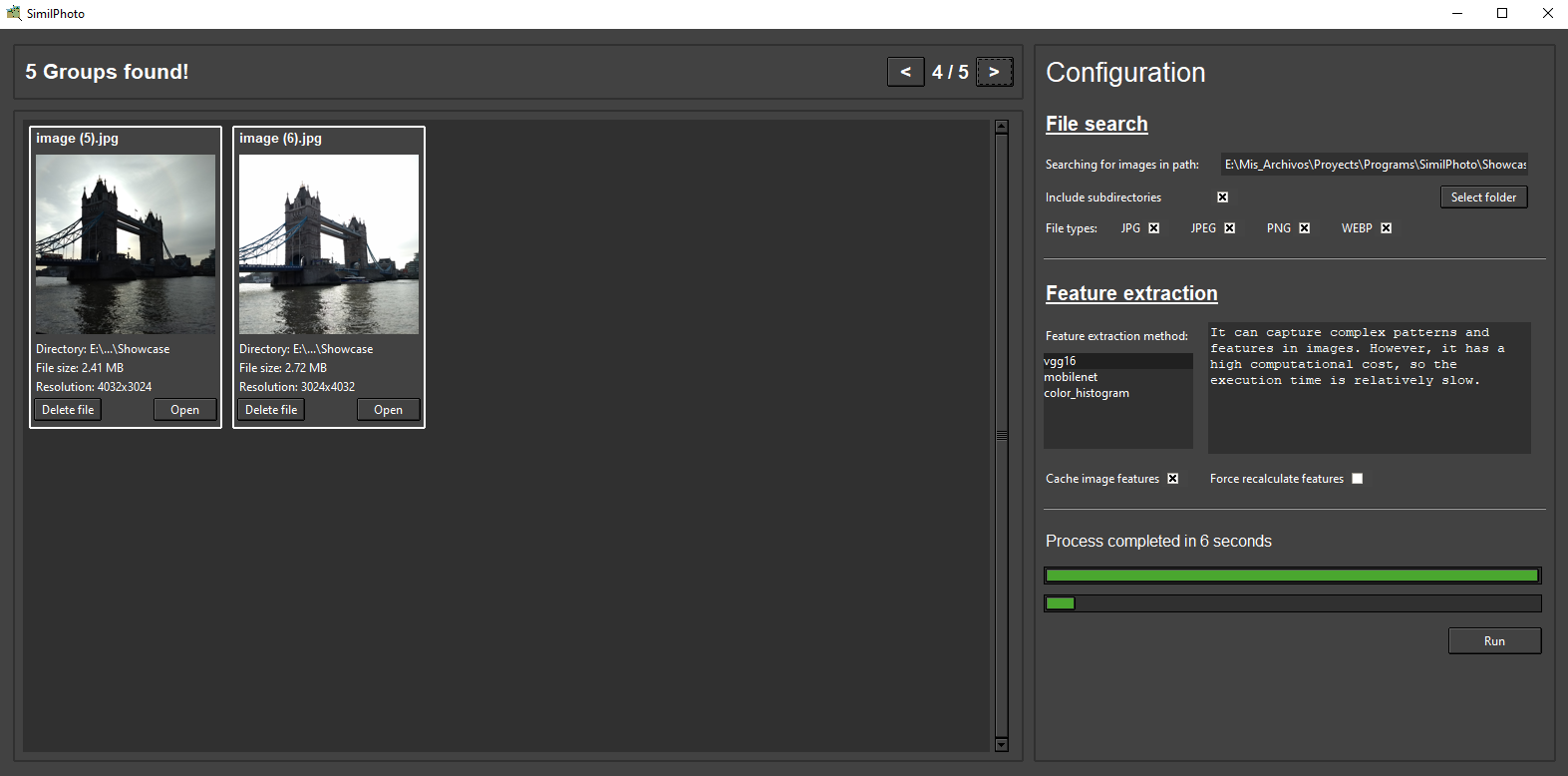
Task: Click the 'Resolution: 4032x3024' text
Action: pyautogui.click(x=94, y=387)
